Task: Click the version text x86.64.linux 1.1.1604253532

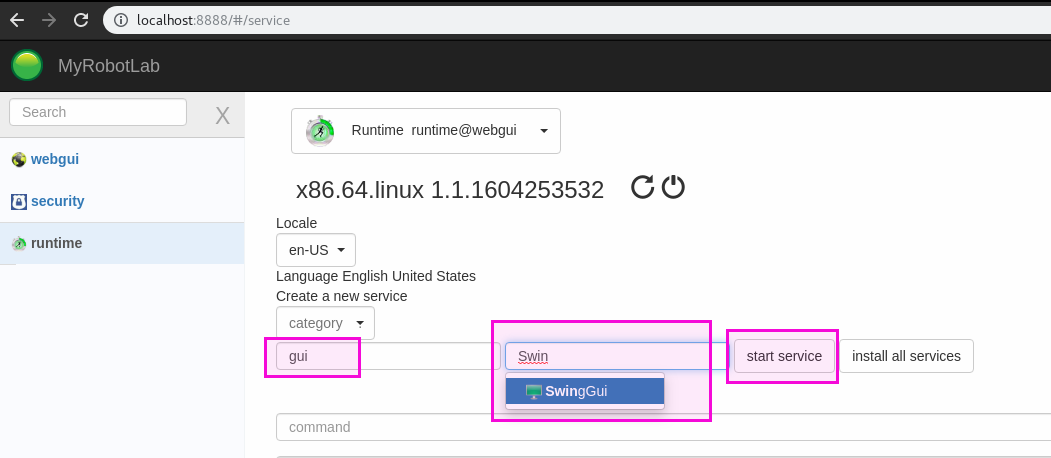Action: (450, 190)
